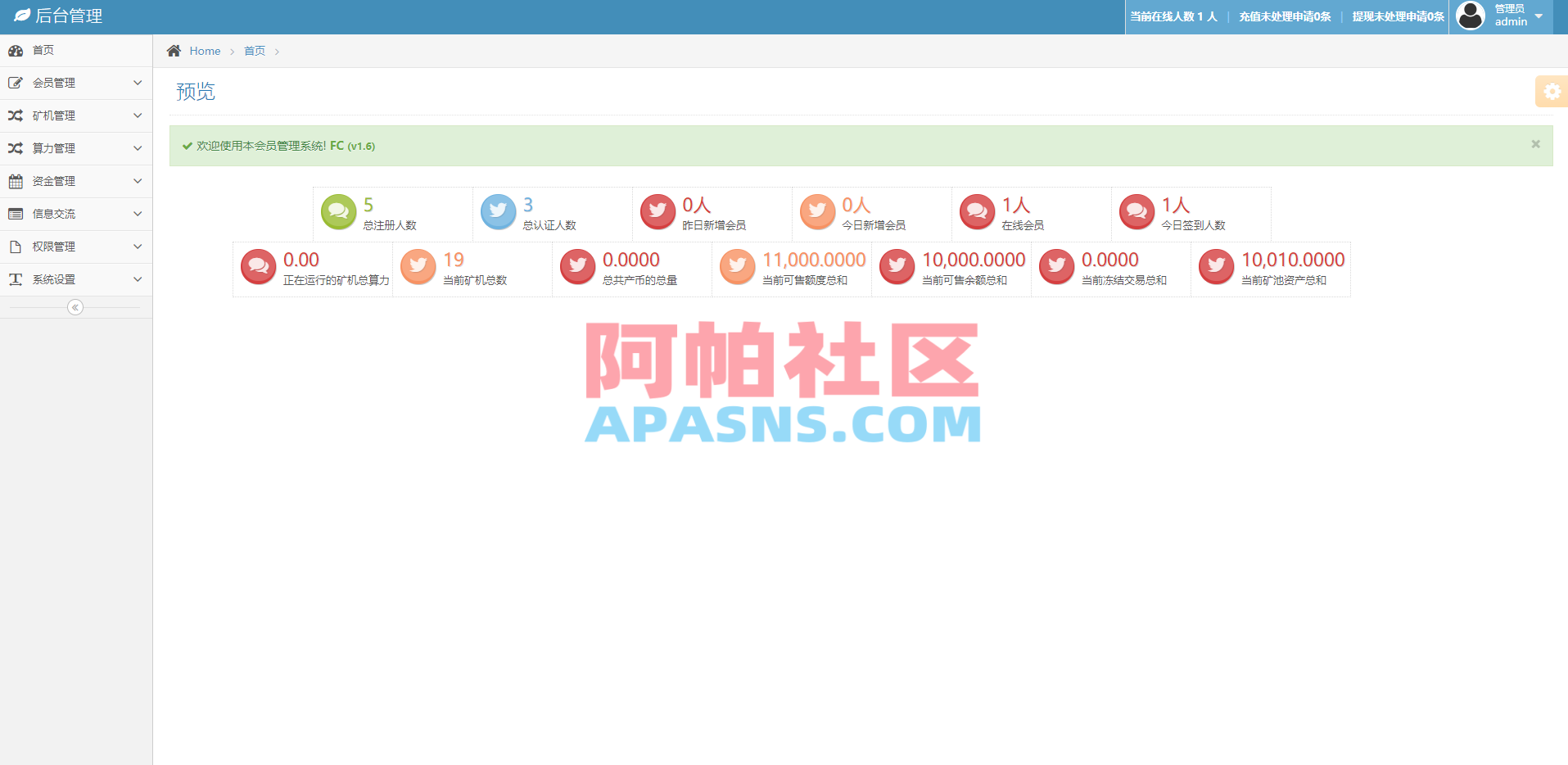This screenshot has height=765, width=1568.
Task: Check 提现未处理申请0条 withdrawal requests
Action: click(1396, 16)
